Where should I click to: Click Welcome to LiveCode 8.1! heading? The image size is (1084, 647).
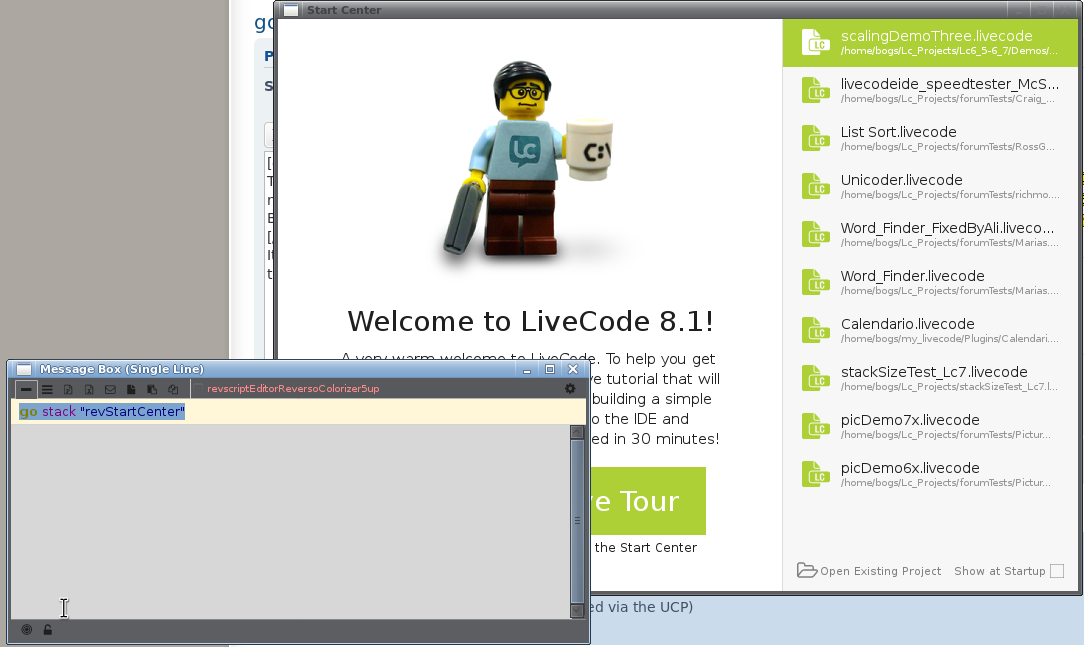coord(530,321)
